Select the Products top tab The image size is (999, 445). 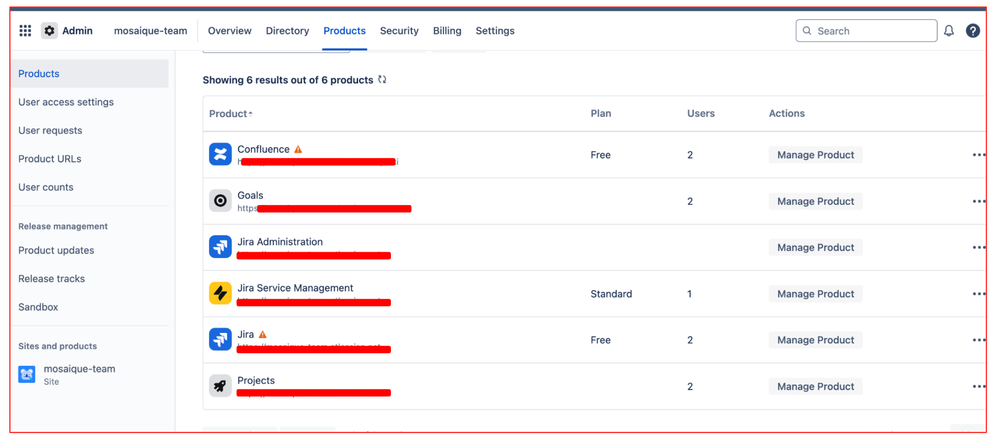click(x=345, y=31)
